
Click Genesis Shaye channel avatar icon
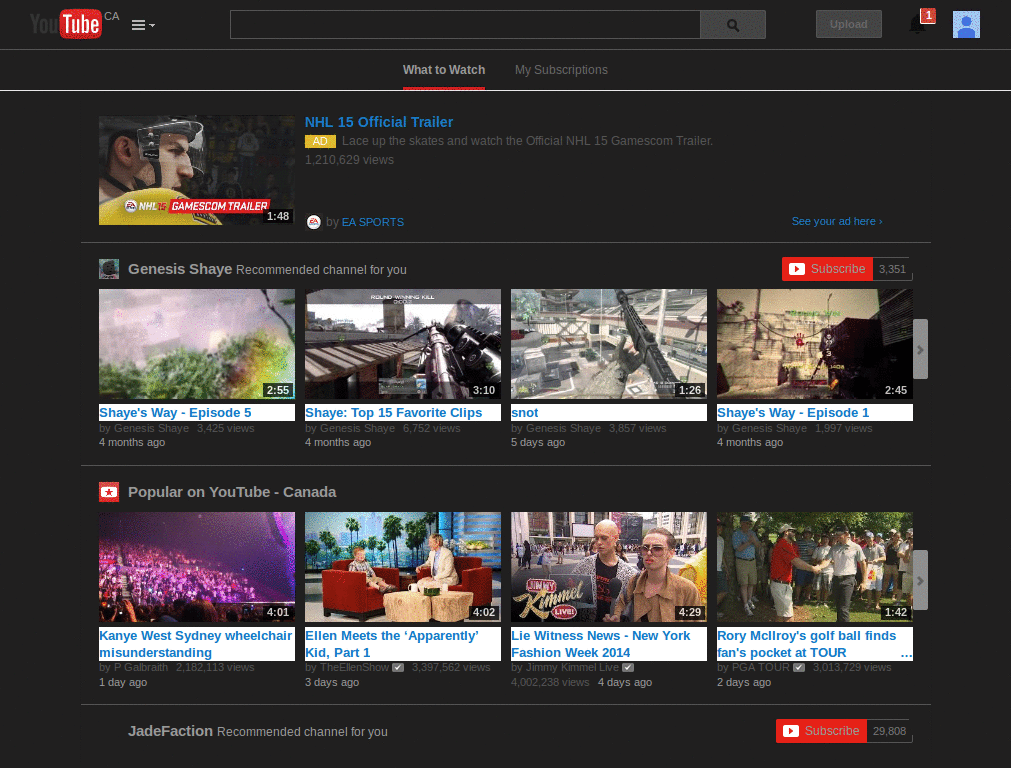(x=108, y=269)
